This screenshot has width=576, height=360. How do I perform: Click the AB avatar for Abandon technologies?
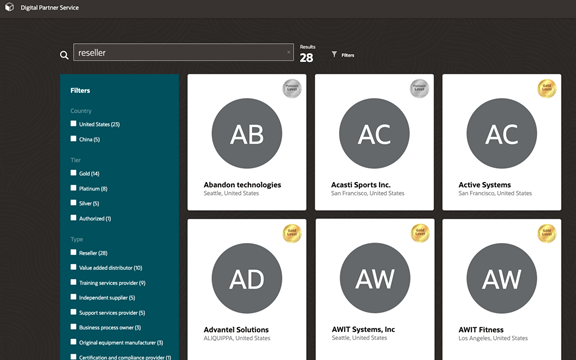tap(247, 133)
